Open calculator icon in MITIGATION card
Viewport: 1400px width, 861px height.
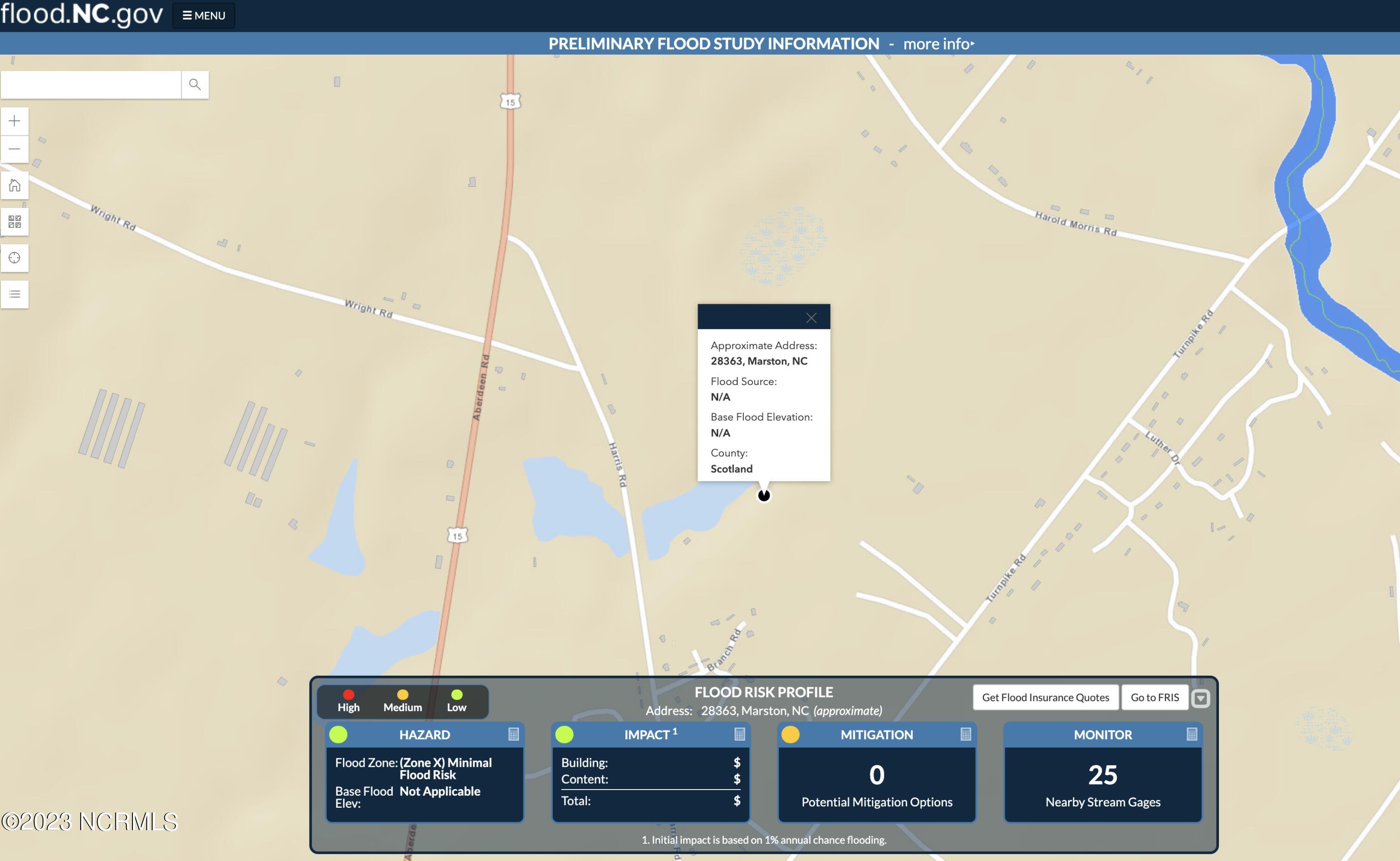(966, 734)
